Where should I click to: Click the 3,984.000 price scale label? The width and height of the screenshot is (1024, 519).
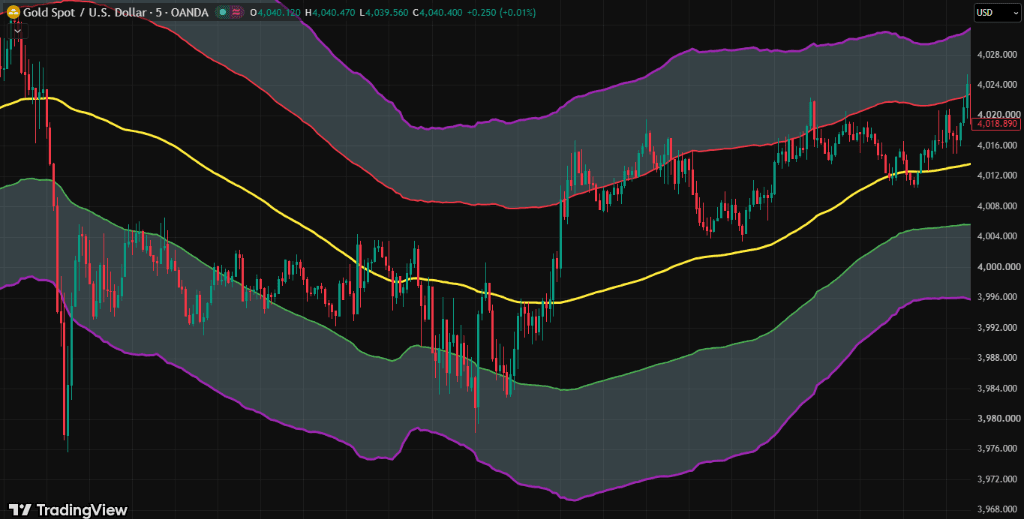[x=997, y=388]
